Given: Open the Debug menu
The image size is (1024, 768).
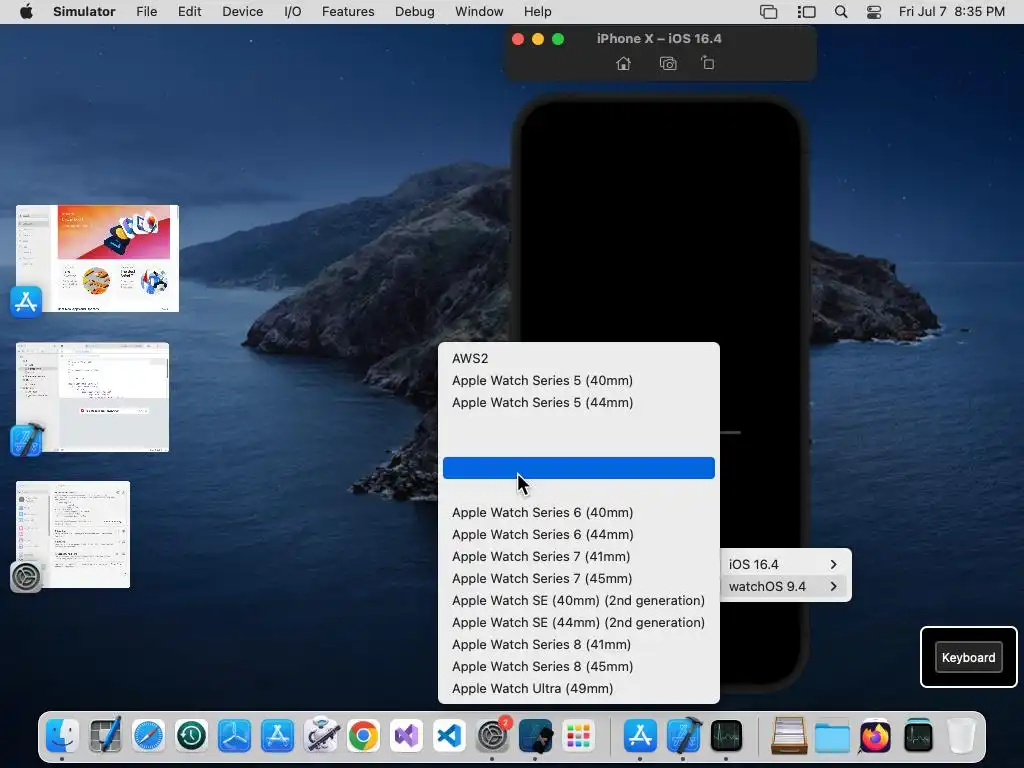Looking at the screenshot, I should tap(415, 12).
